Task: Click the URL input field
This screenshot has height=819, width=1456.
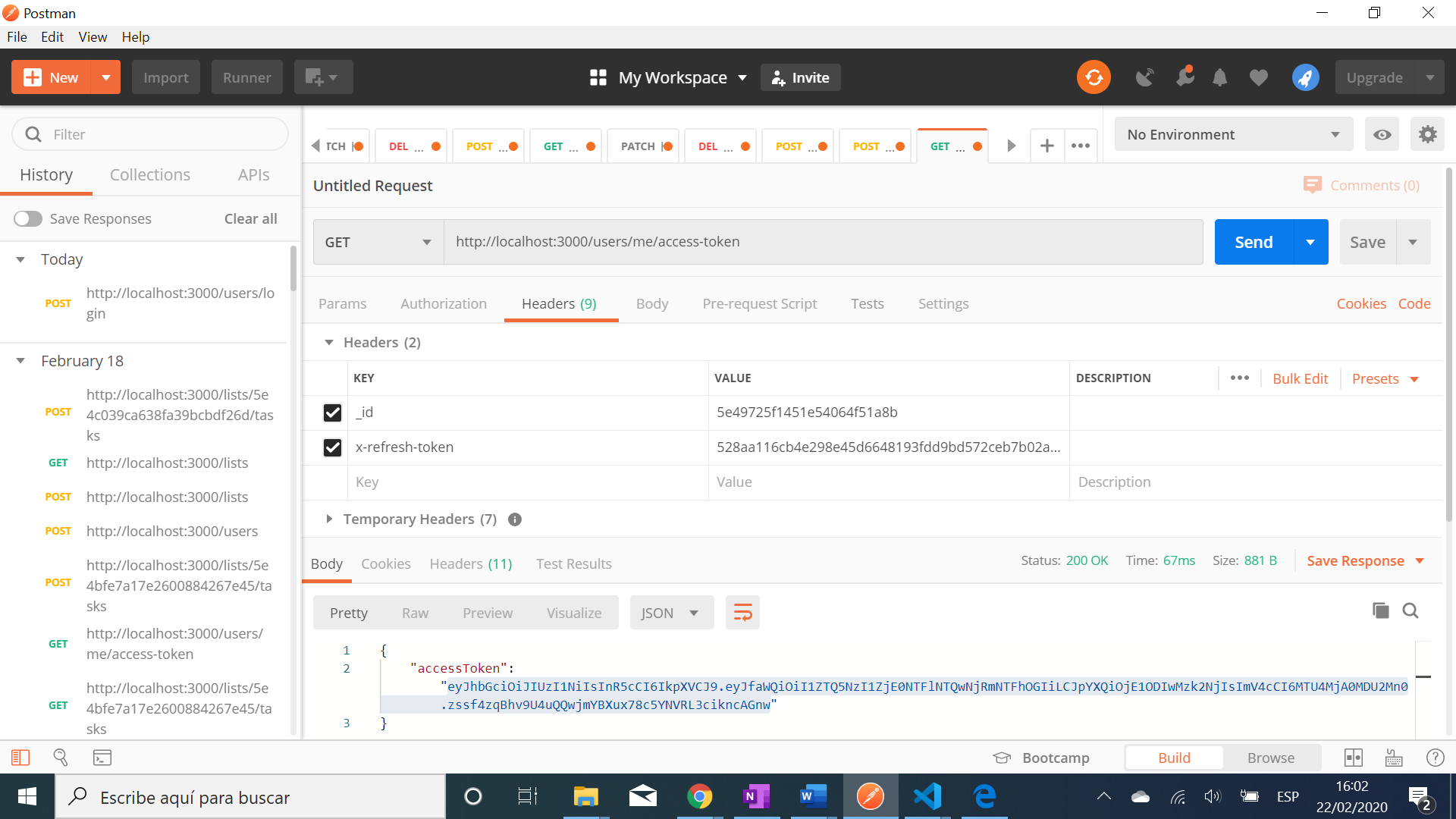Action: click(822, 241)
